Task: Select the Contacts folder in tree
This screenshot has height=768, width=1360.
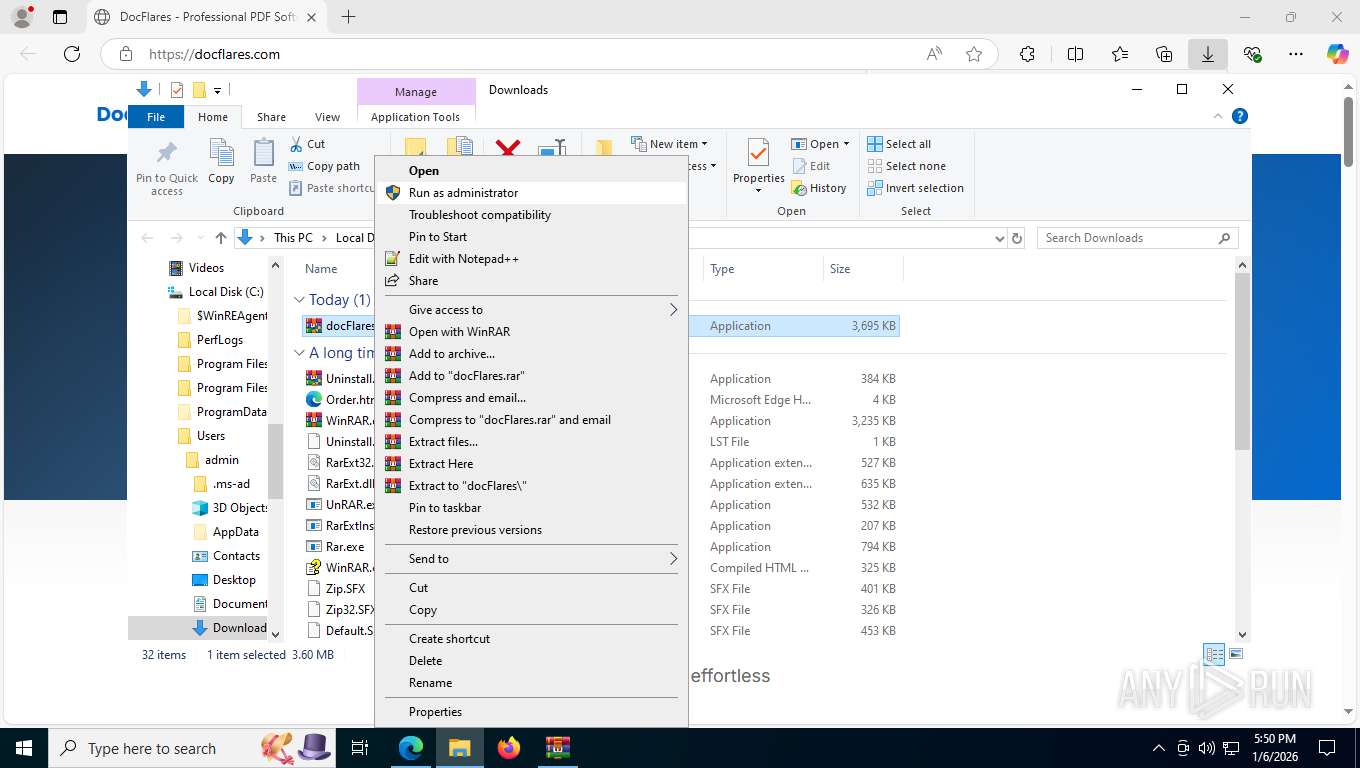Action: pos(225,556)
